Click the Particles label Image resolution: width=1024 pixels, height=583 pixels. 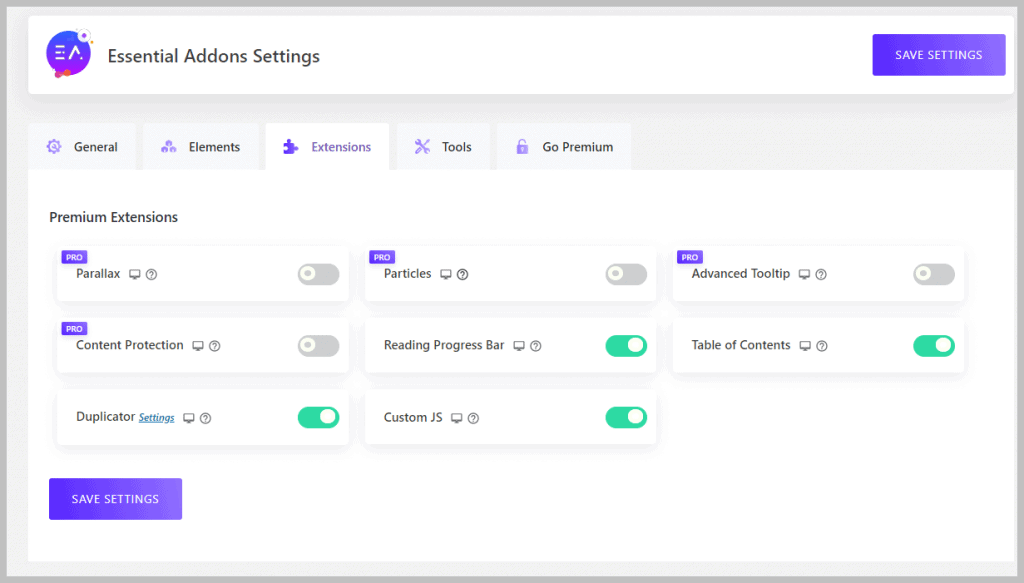[408, 274]
